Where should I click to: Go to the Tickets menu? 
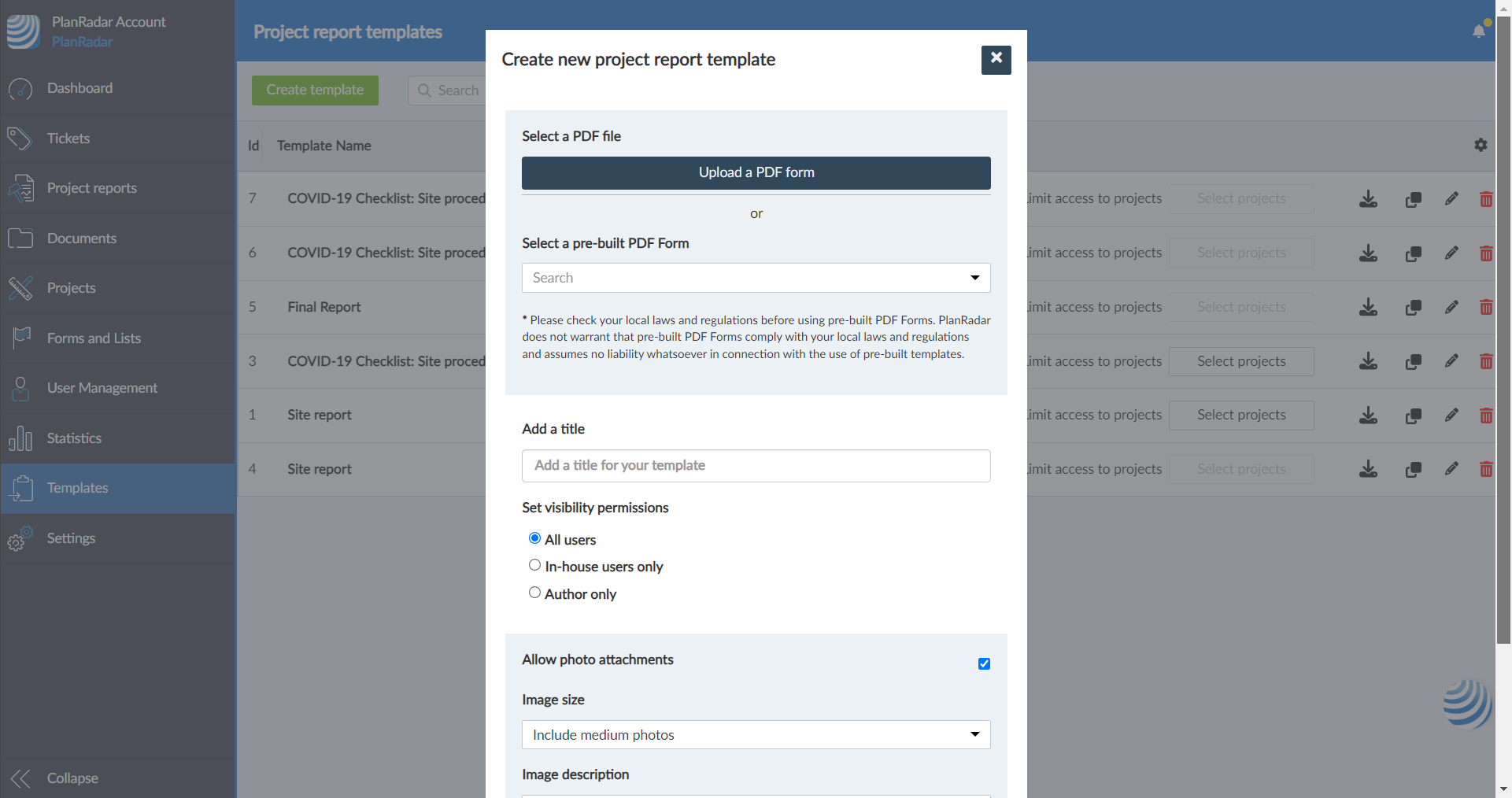tap(68, 139)
